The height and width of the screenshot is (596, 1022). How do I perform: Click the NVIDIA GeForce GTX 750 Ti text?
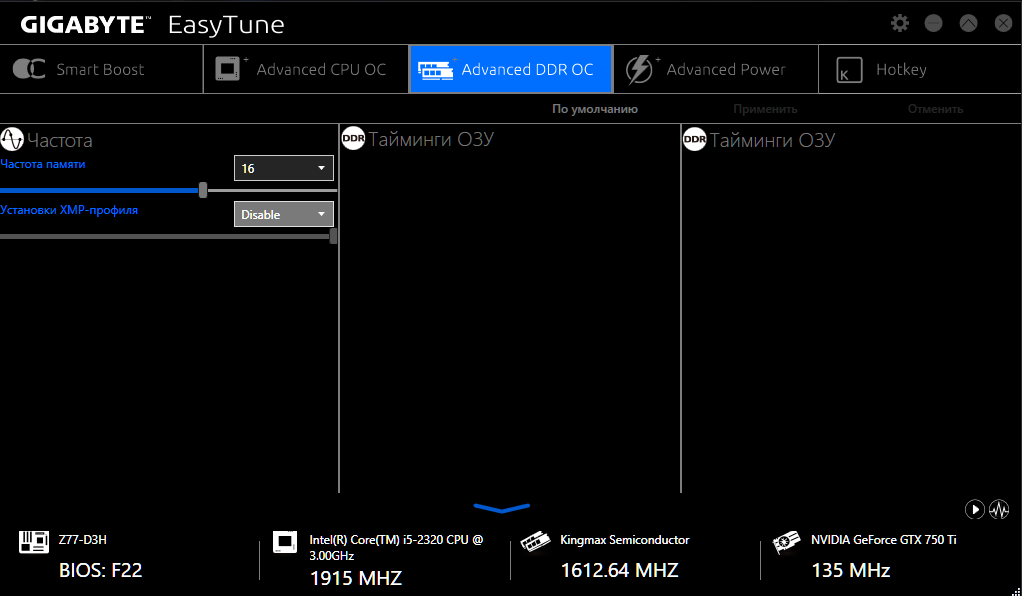pyautogui.click(x=883, y=540)
